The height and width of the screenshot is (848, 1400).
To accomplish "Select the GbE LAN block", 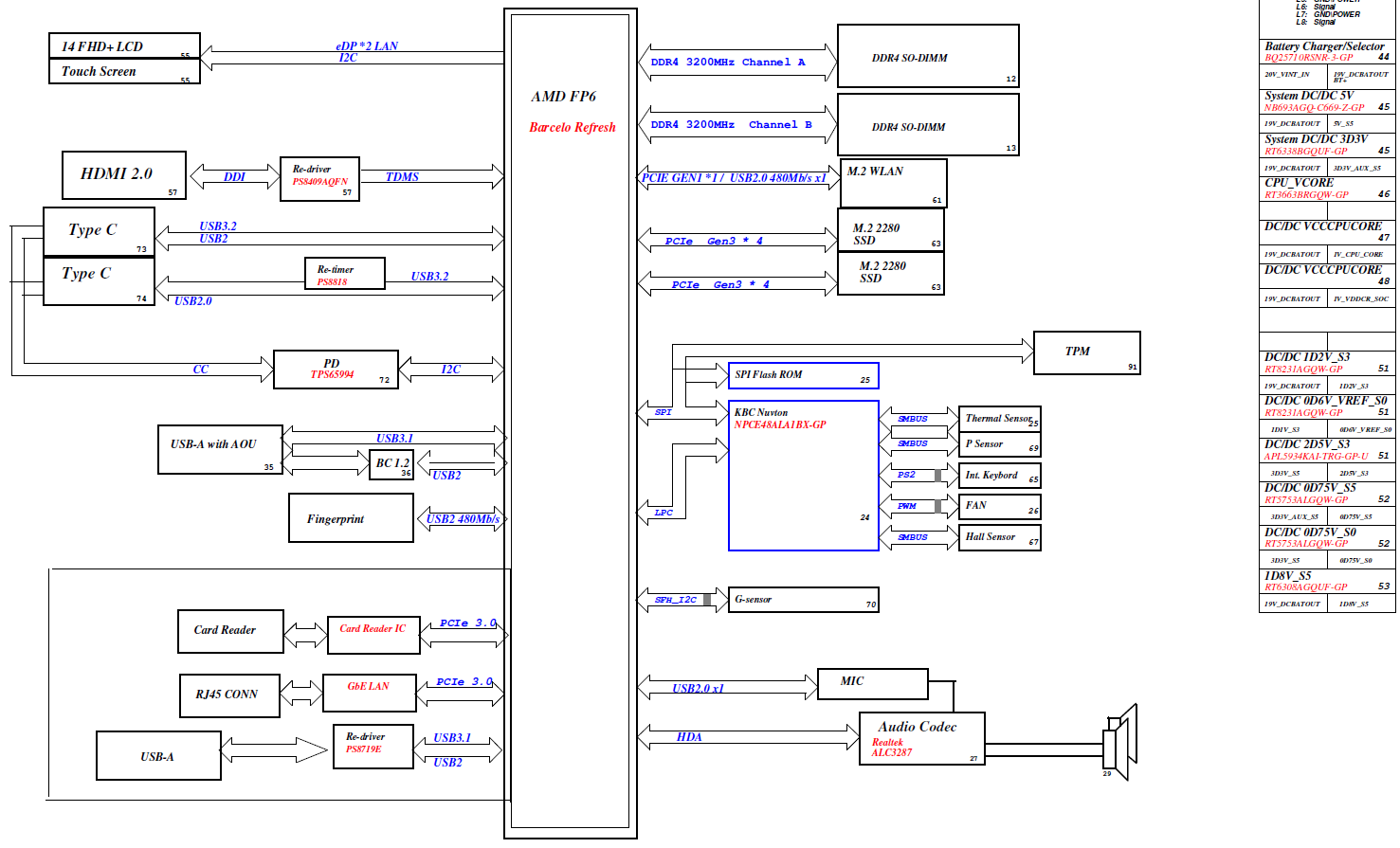I will click(369, 692).
